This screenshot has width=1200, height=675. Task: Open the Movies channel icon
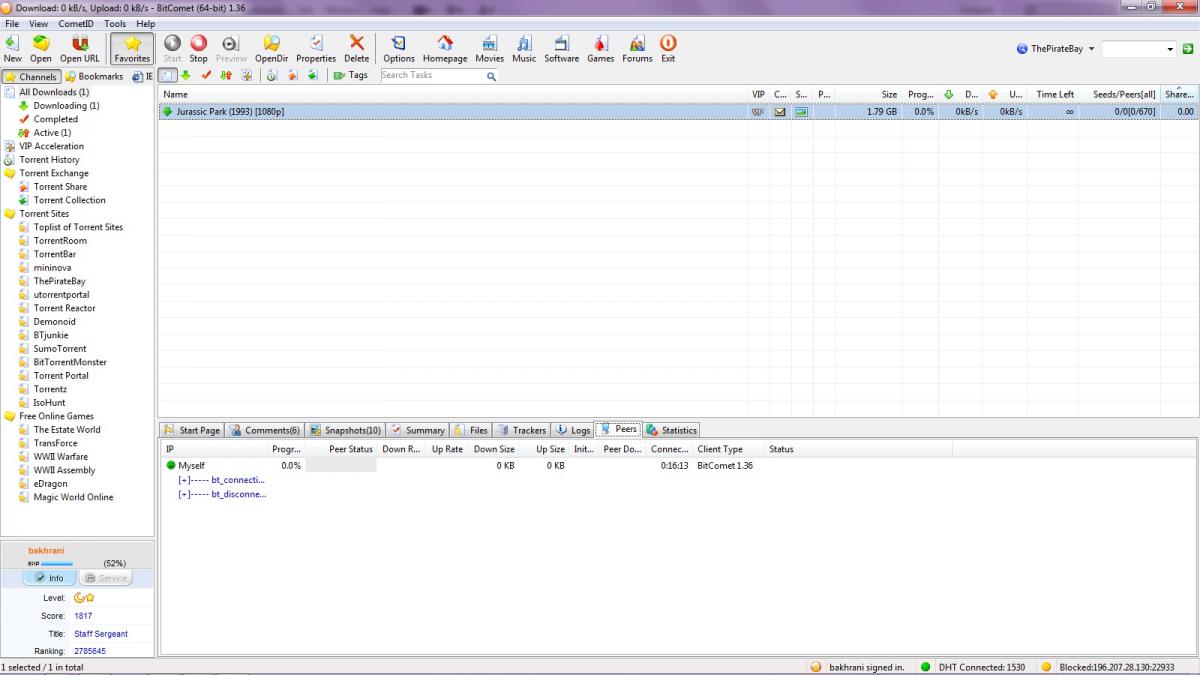490,48
